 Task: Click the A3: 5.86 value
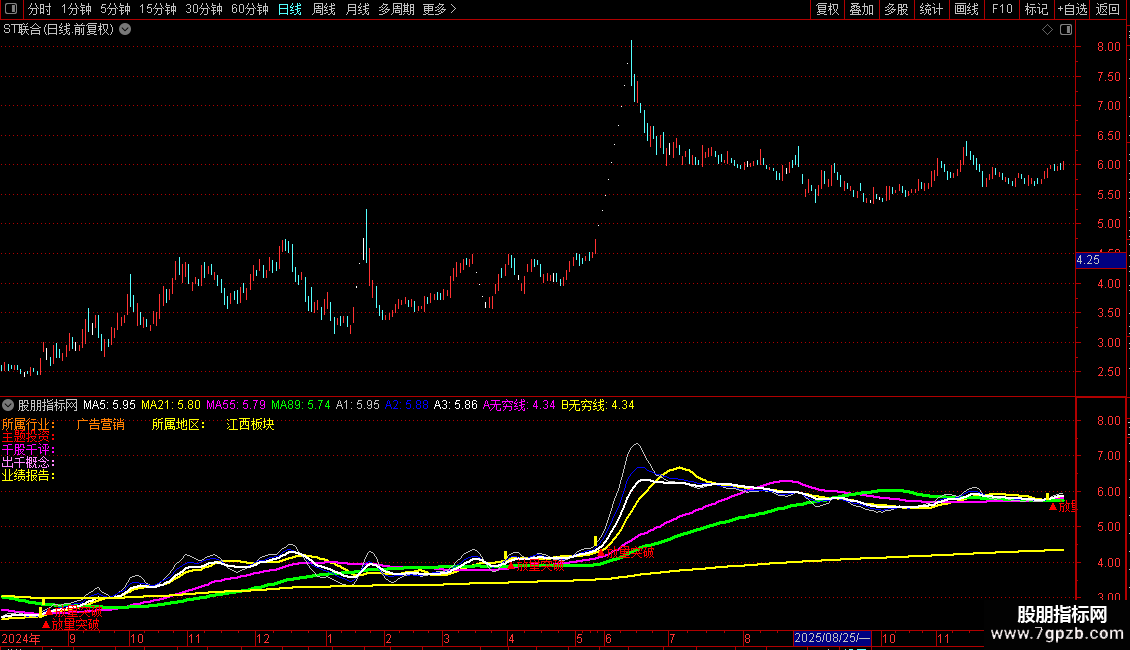click(455, 405)
